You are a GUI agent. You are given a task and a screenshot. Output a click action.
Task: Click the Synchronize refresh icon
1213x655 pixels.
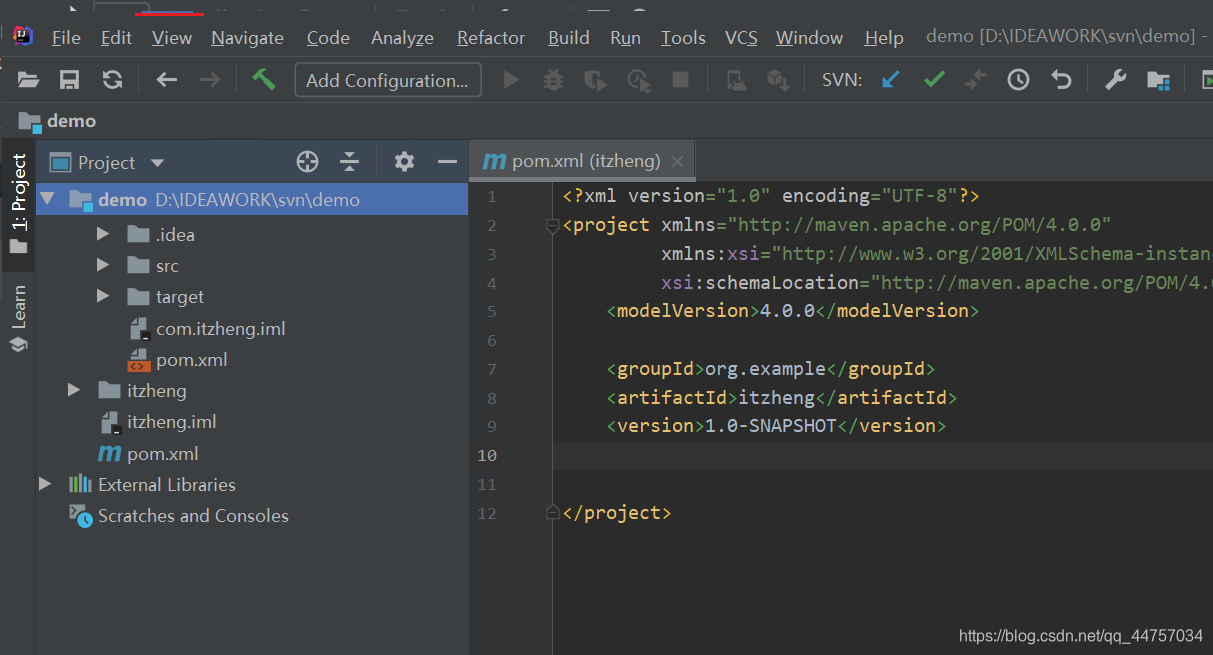pyautogui.click(x=113, y=80)
